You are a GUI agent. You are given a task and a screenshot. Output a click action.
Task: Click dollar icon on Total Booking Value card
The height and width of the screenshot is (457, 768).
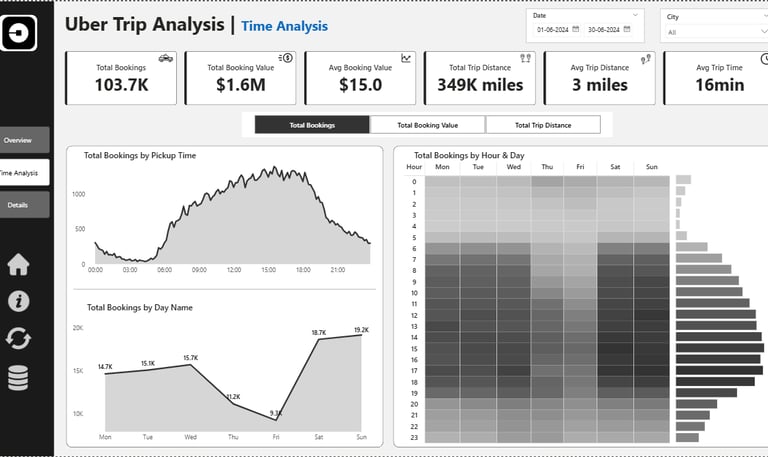(286, 58)
